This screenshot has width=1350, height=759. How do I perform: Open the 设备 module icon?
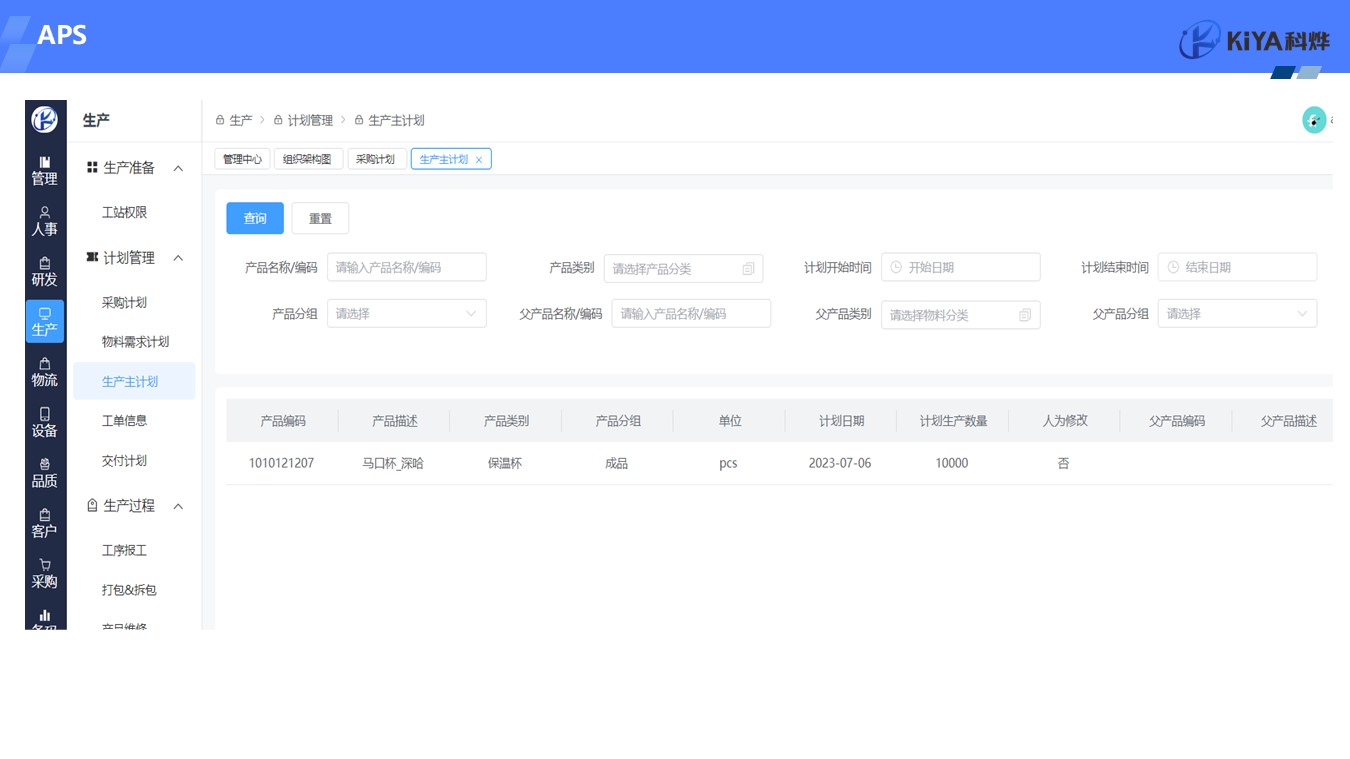(44, 422)
